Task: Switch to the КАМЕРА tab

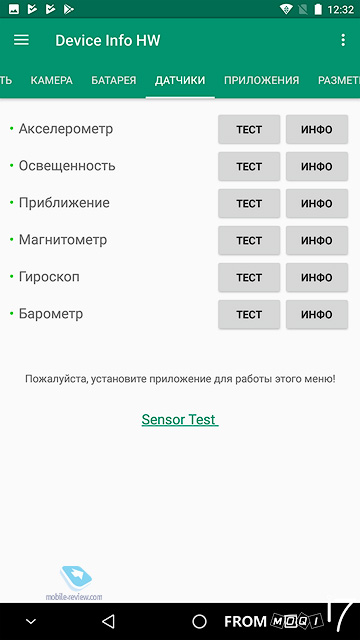Action: (x=51, y=80)
